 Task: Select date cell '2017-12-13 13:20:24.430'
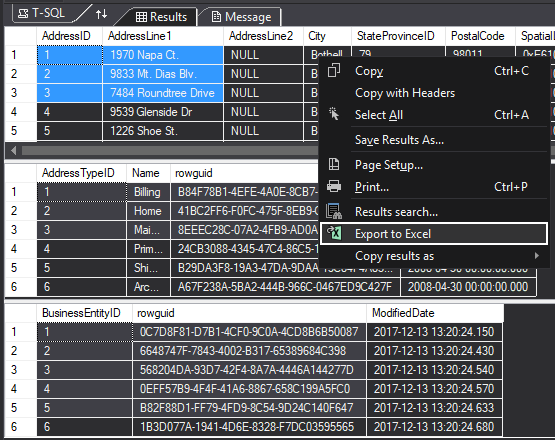[435, 351]
